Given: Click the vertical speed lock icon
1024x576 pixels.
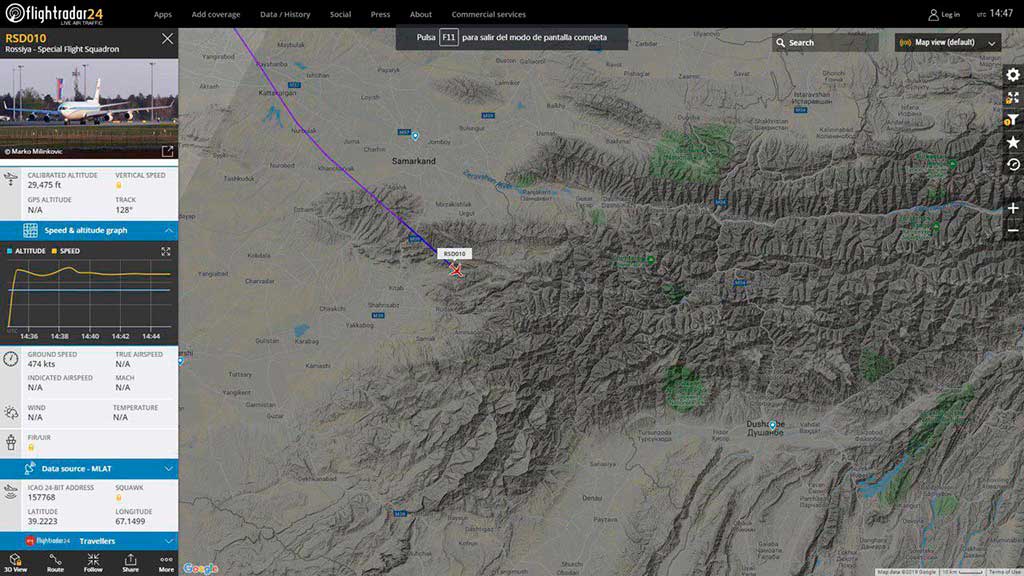Looking at the screenshot, I should 119,185.
